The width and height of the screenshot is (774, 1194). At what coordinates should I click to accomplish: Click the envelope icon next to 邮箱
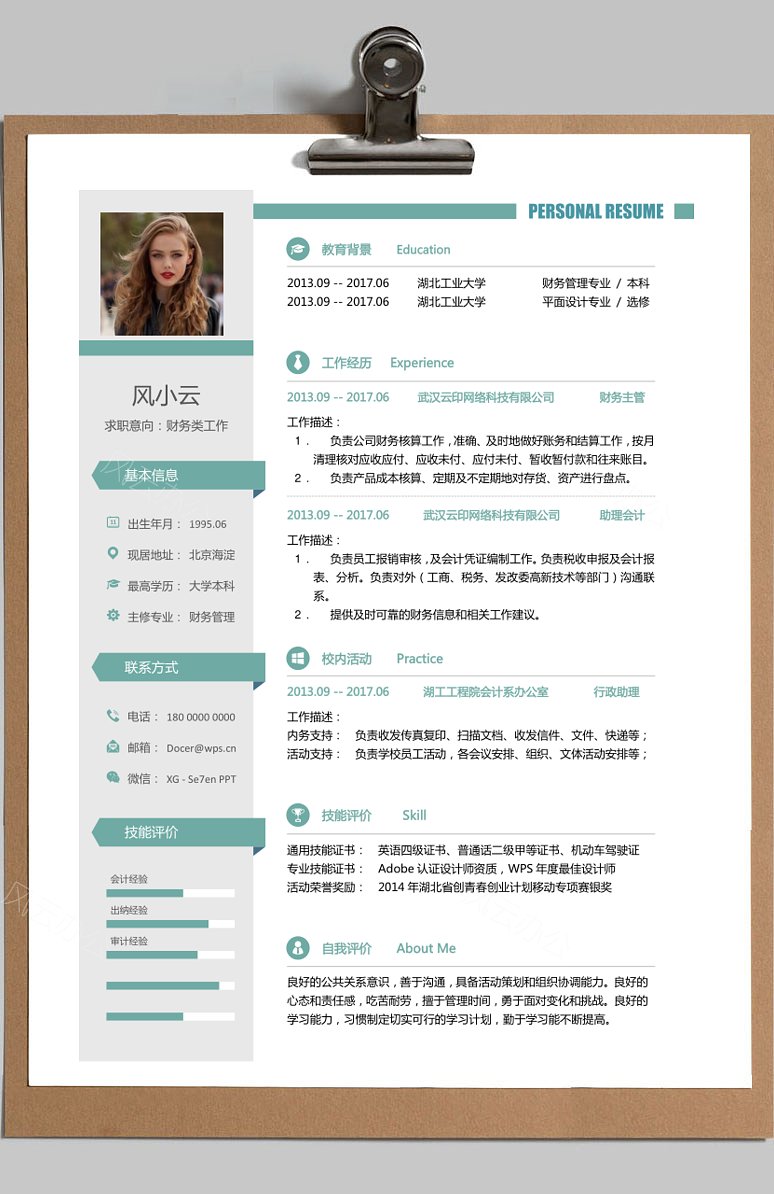(113, 747)
